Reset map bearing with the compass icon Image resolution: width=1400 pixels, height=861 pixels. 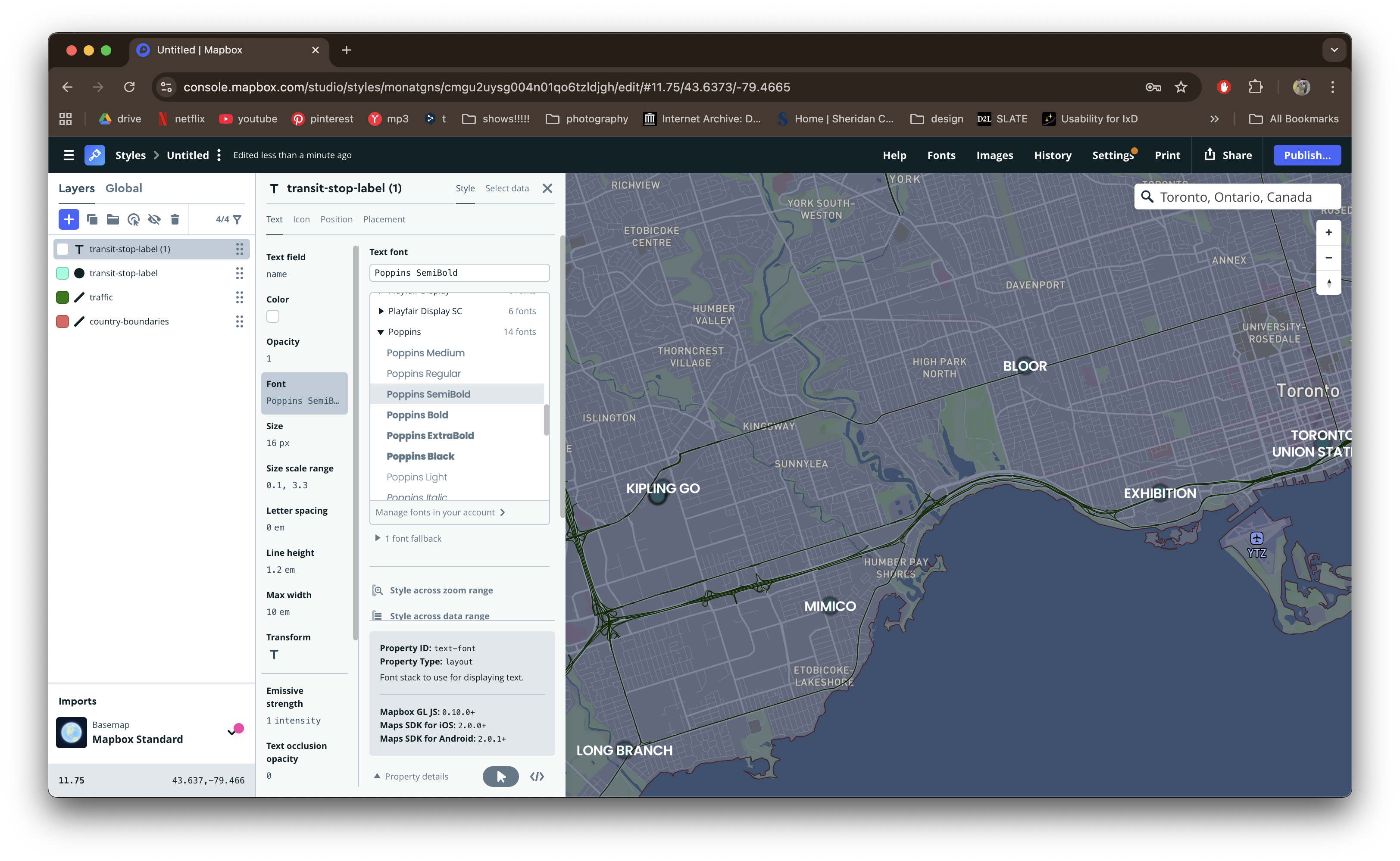click(x=1328, y=283)
